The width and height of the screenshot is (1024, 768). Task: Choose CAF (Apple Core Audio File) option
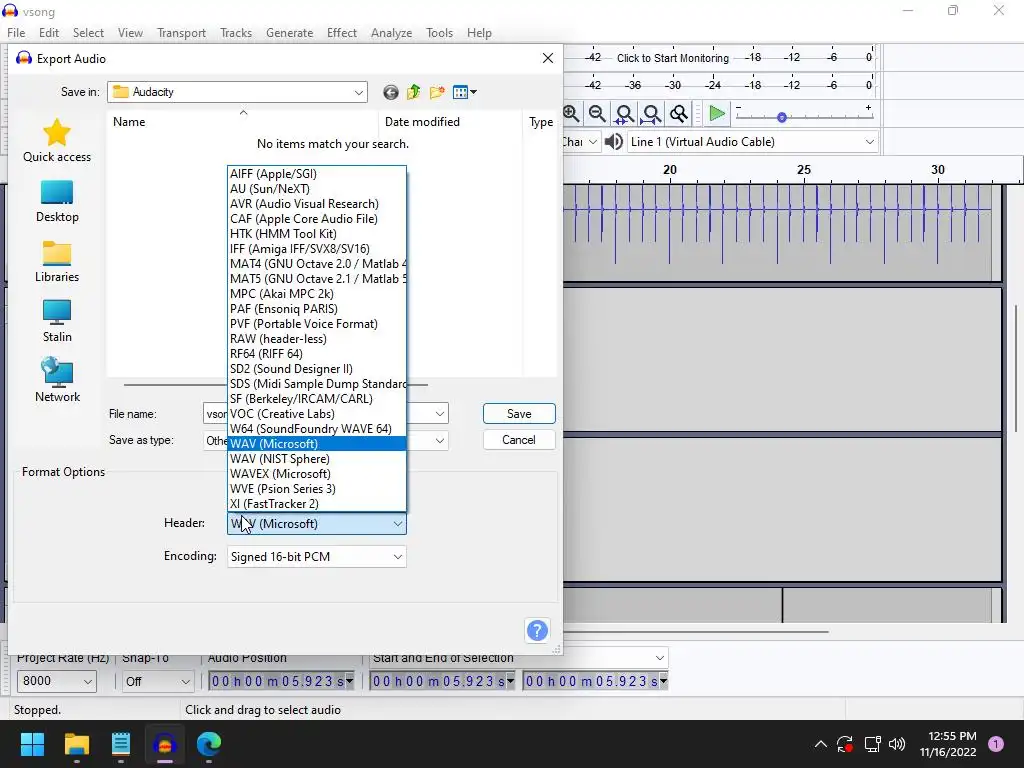coord(317,219)
